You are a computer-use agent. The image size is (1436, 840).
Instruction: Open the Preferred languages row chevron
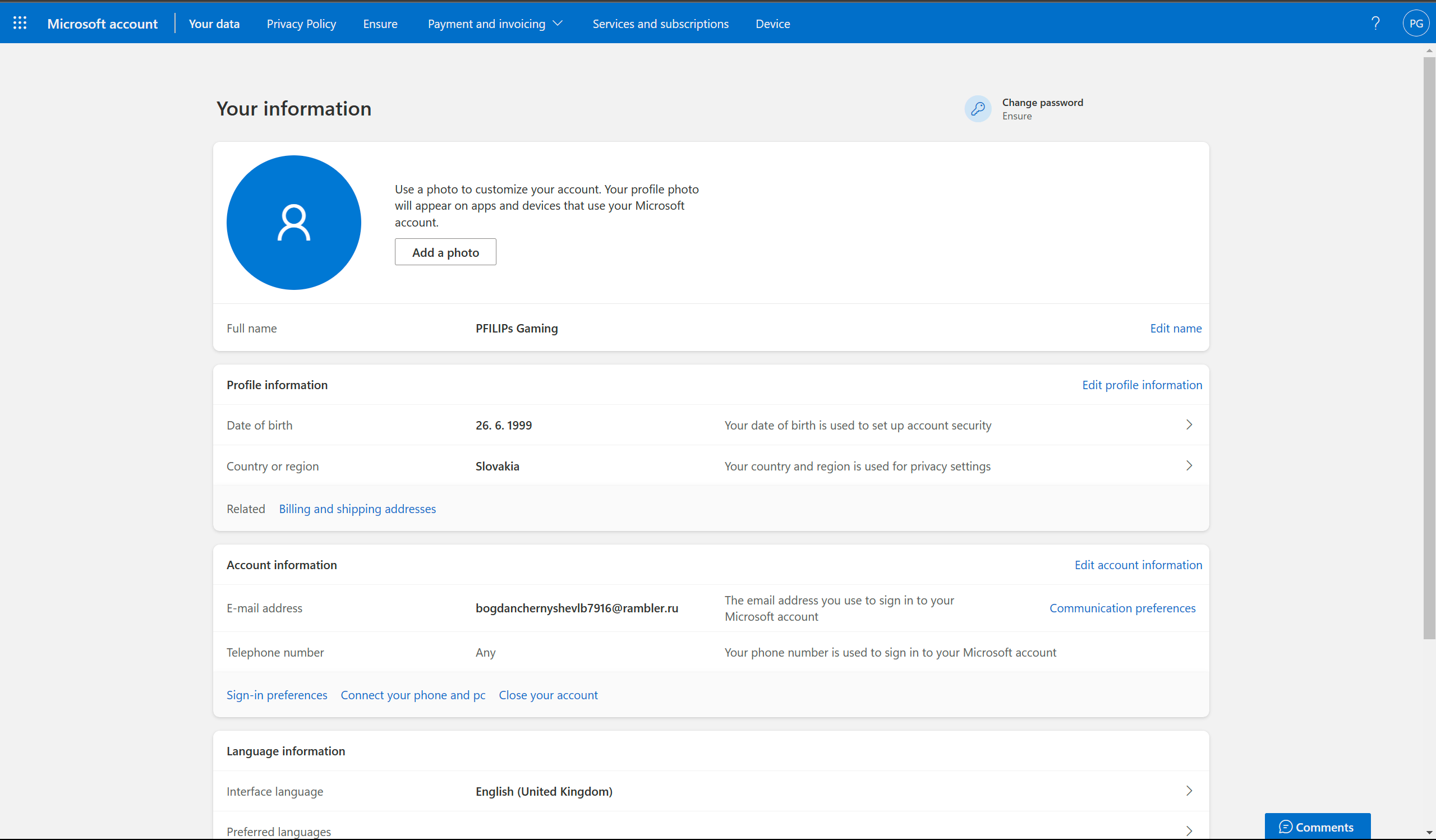tap(1189, 831)
